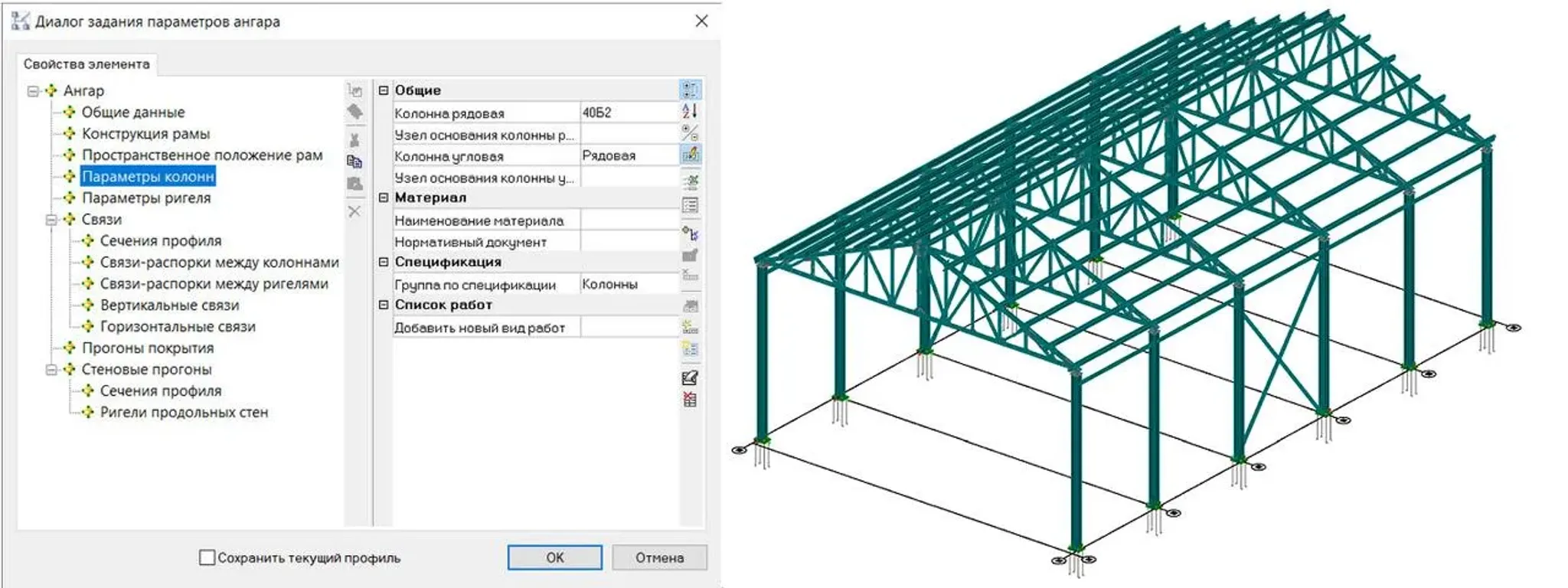Click the red-crossed table icon
1568x588 pixels.
coord(690,399)
